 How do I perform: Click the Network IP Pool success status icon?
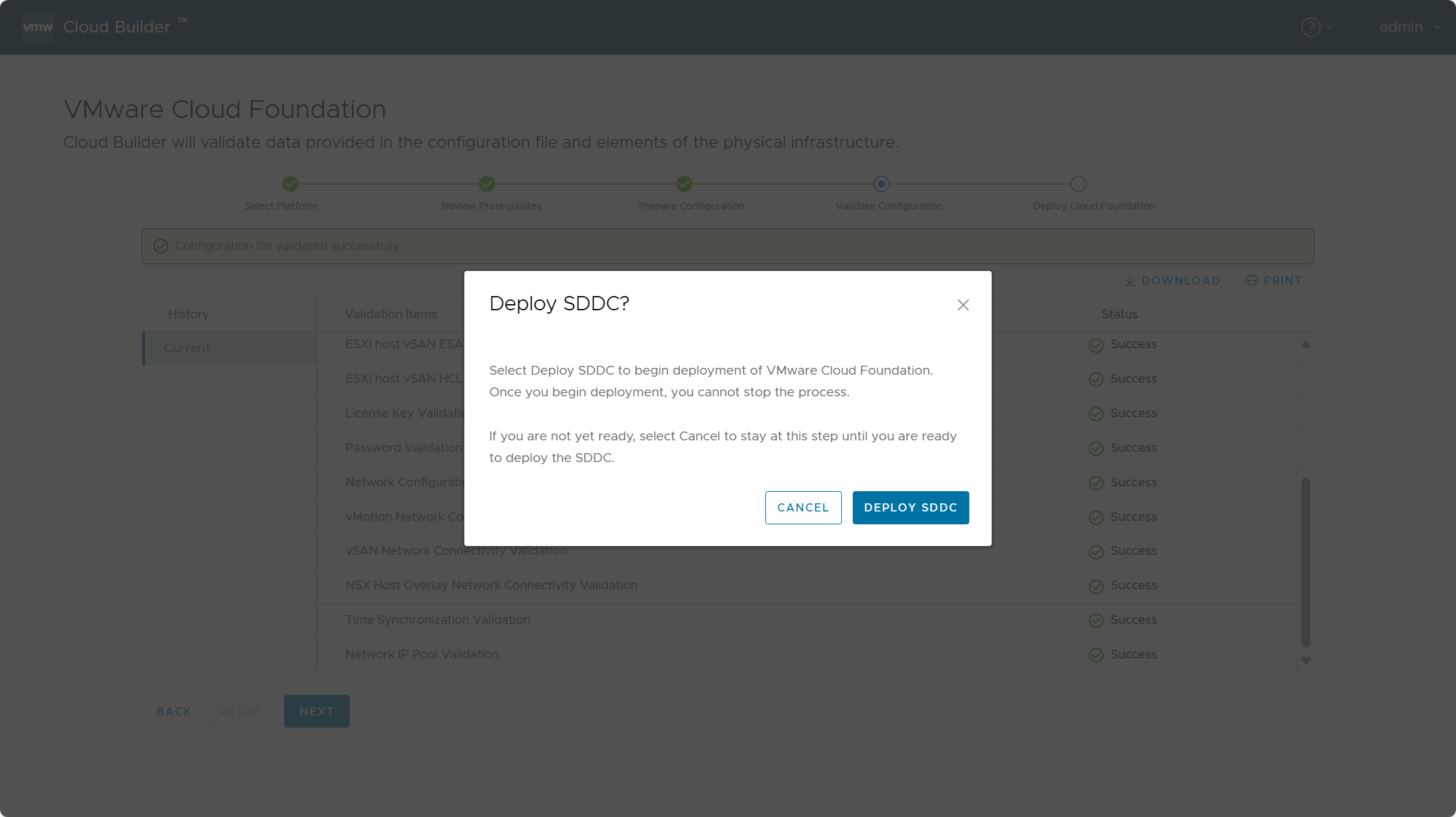pyautogui.click(x=1096, y=655)
